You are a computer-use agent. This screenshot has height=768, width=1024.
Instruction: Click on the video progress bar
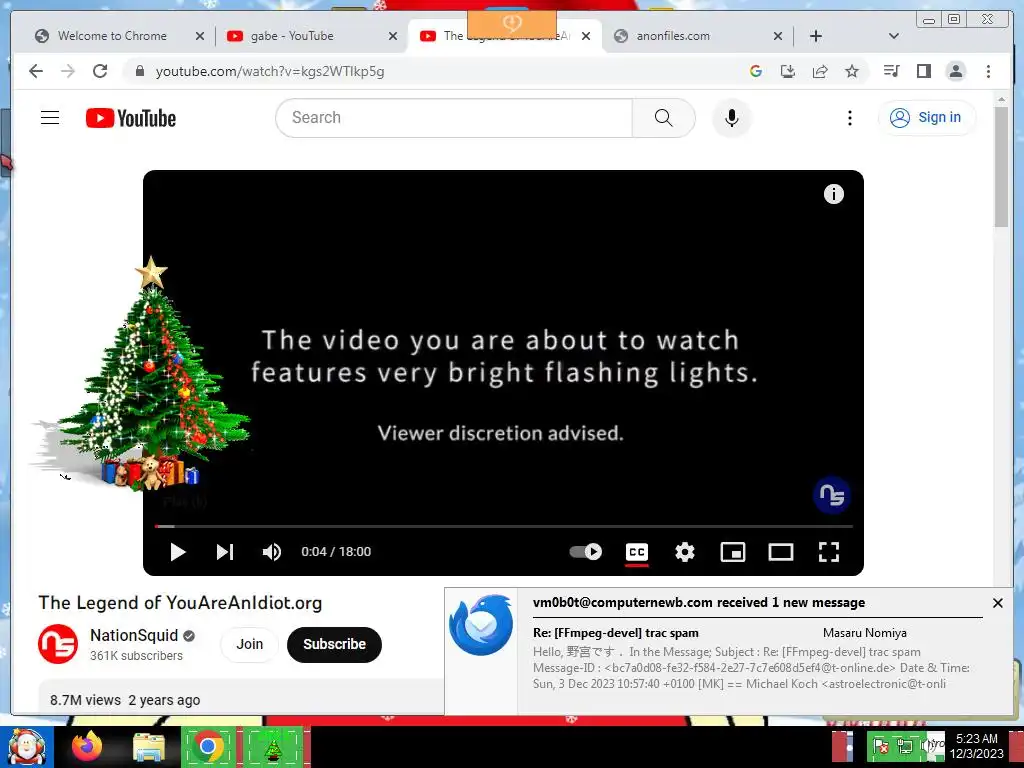[504, 526]
